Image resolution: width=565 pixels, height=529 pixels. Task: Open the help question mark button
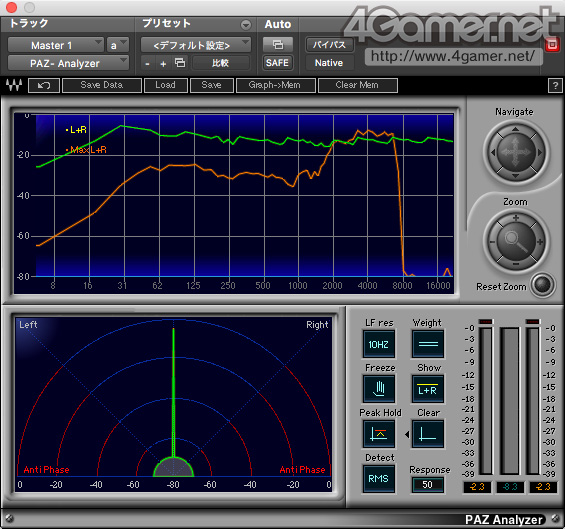[x=555, y=85]
